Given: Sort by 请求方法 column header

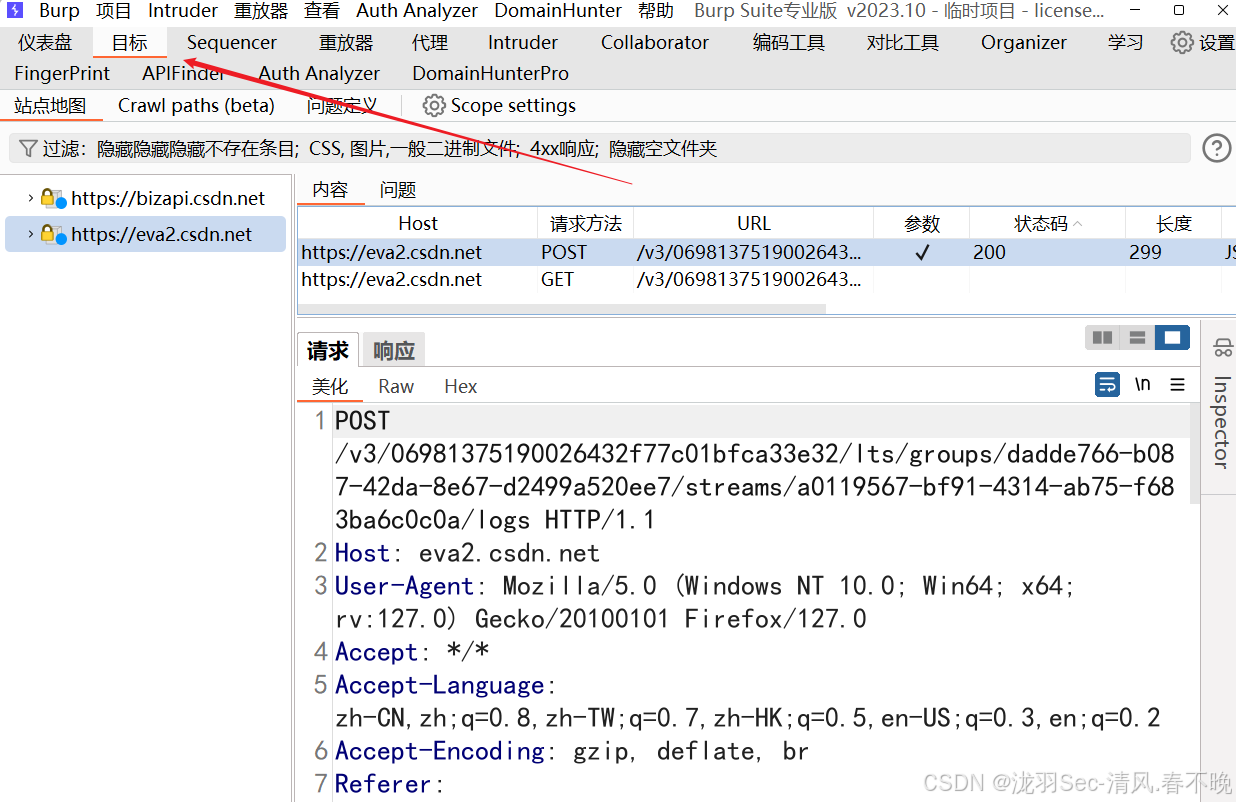Looking at the screenshot, I should (586, 223).
